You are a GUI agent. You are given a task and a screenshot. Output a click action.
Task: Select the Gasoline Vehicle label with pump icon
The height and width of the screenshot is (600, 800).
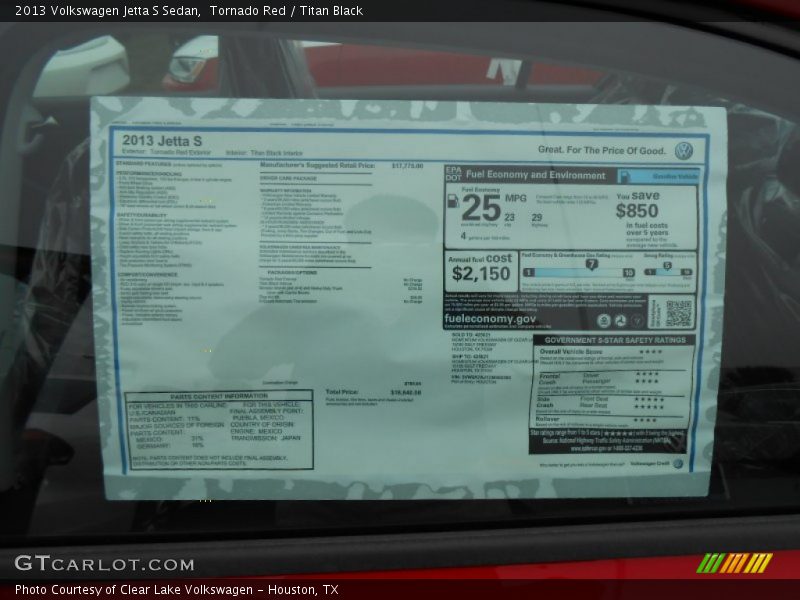[658, 177]
